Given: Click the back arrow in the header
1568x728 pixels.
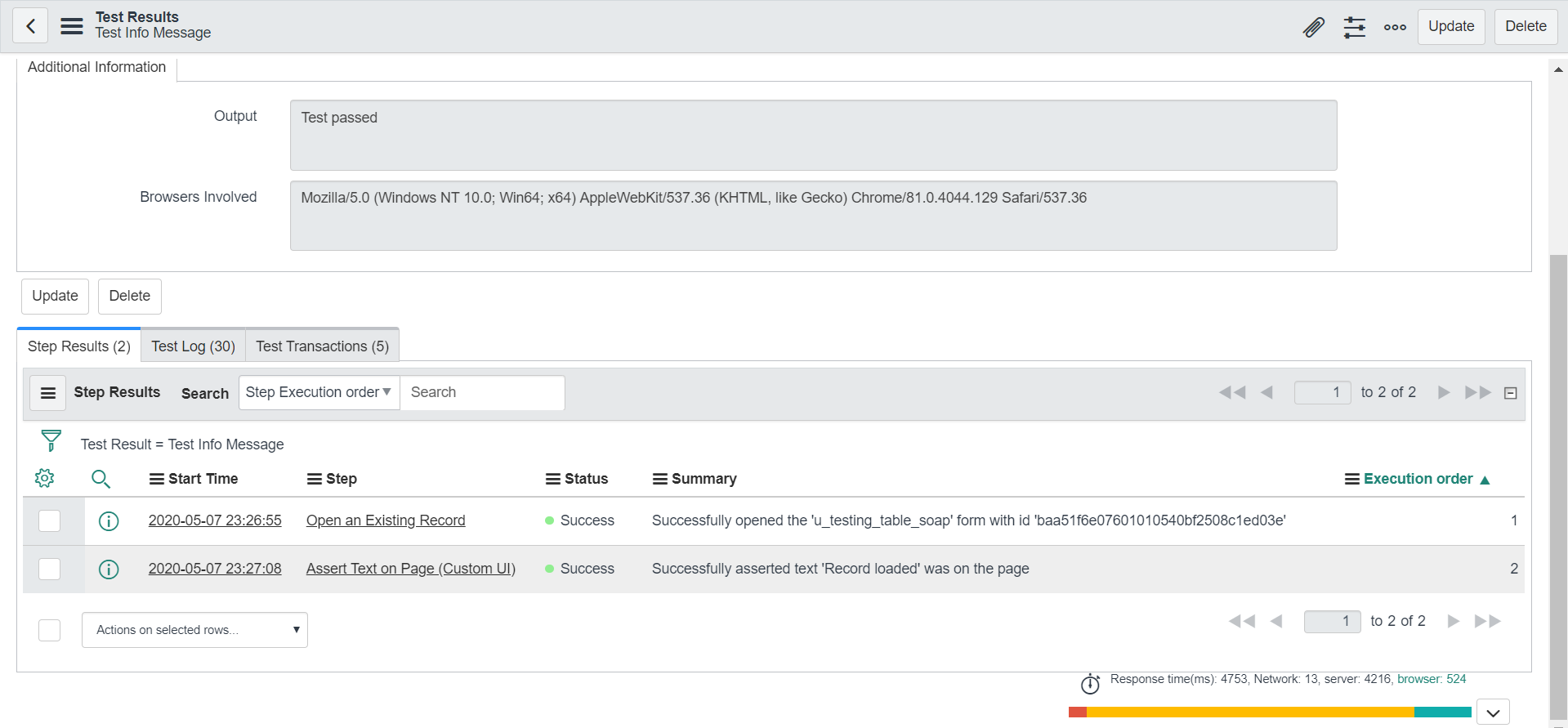Looking at the screenshot, I should coord(30,26).
